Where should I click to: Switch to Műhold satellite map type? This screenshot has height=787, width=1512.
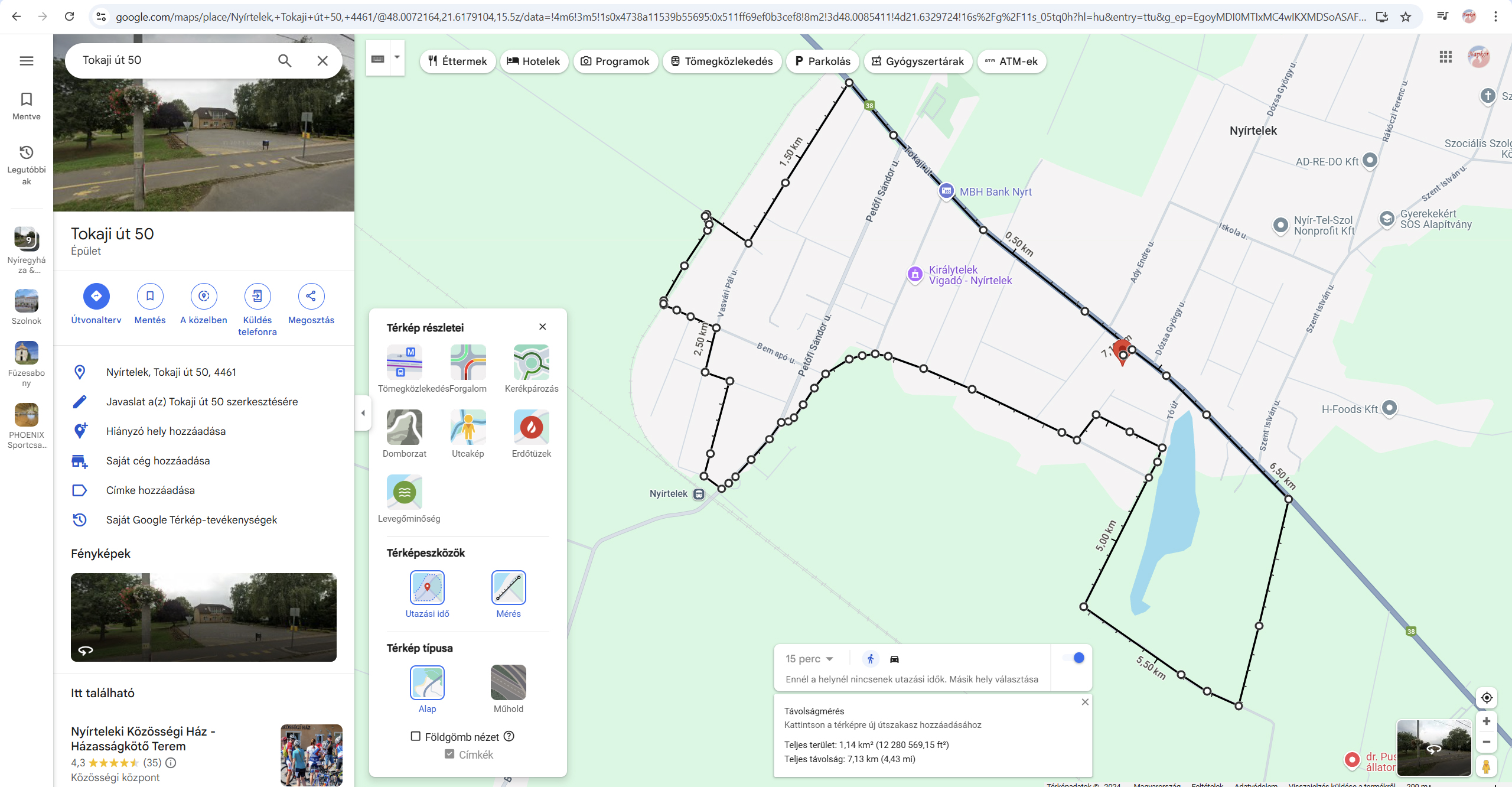pos(508,683)
